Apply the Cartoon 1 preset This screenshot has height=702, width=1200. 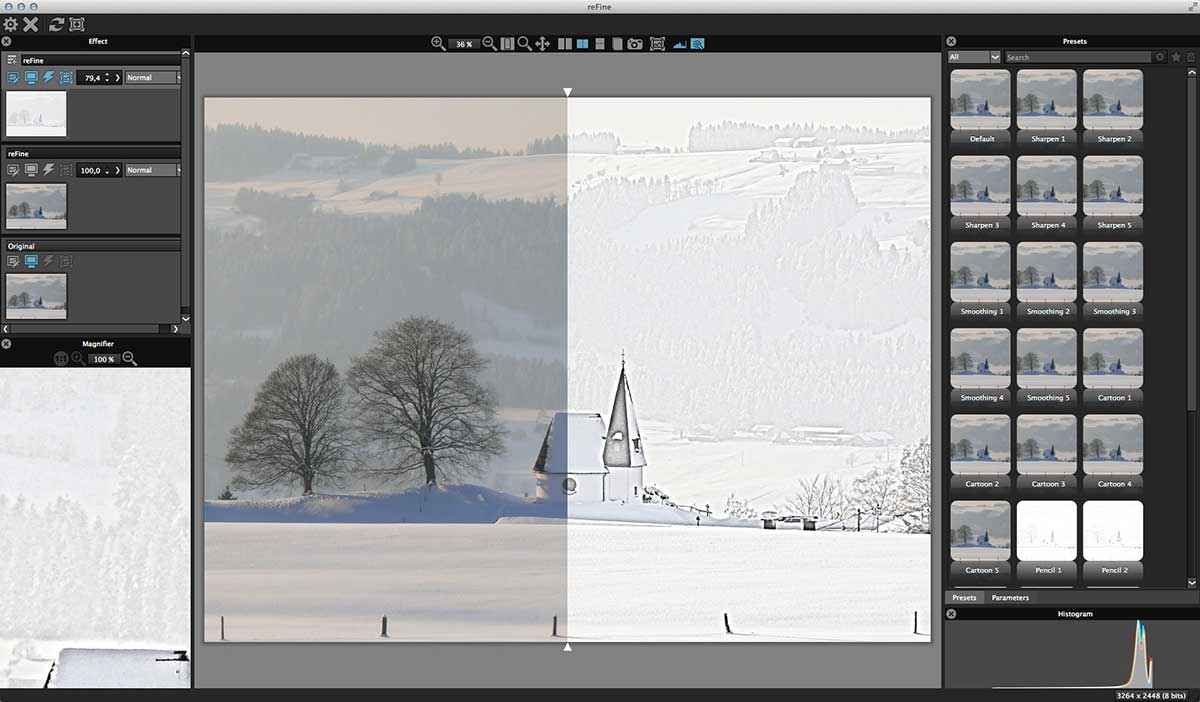(1113, 365)
